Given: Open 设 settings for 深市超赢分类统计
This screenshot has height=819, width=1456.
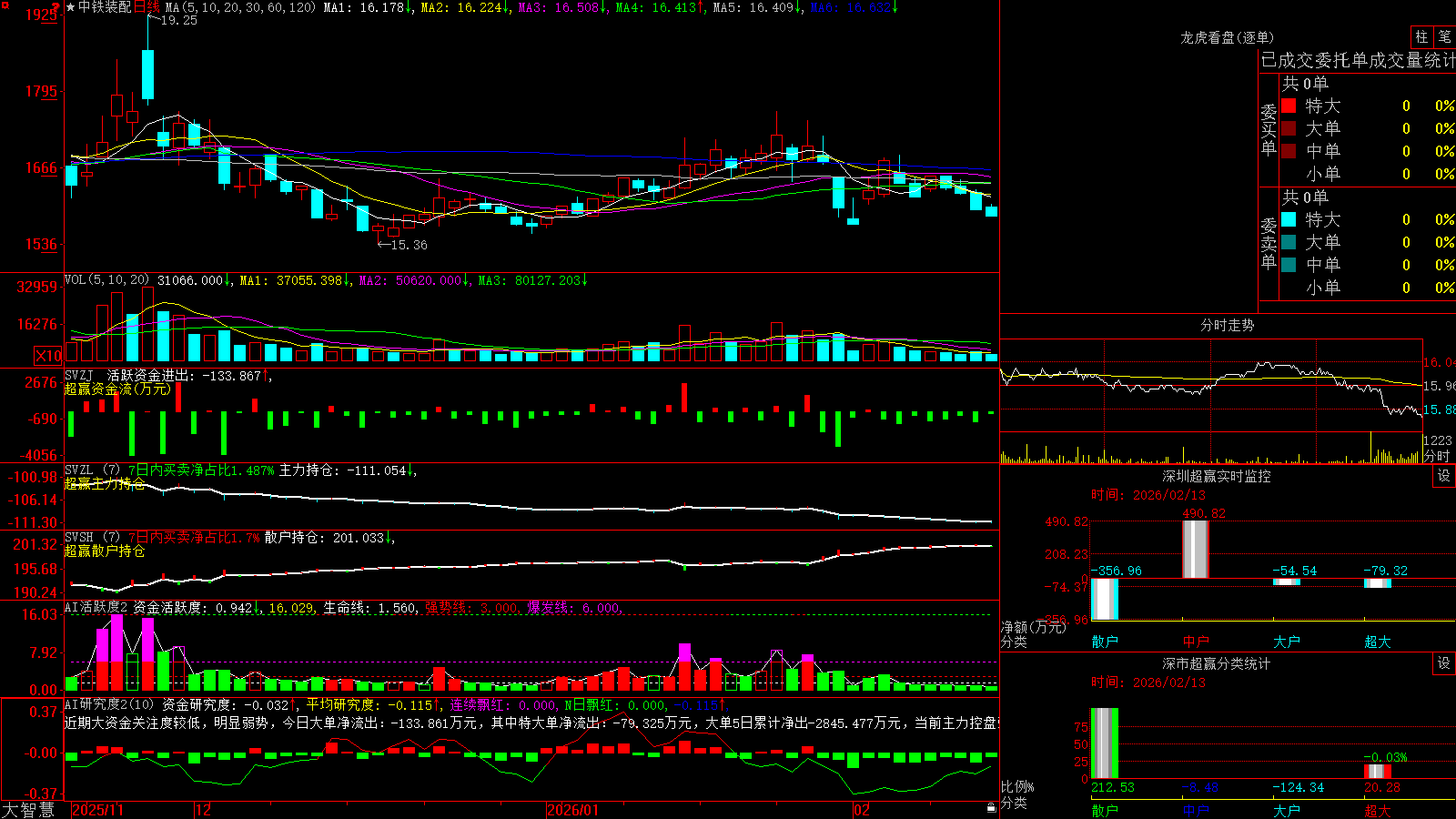Looking at the screenshot, I should (x=1444, y=663).
